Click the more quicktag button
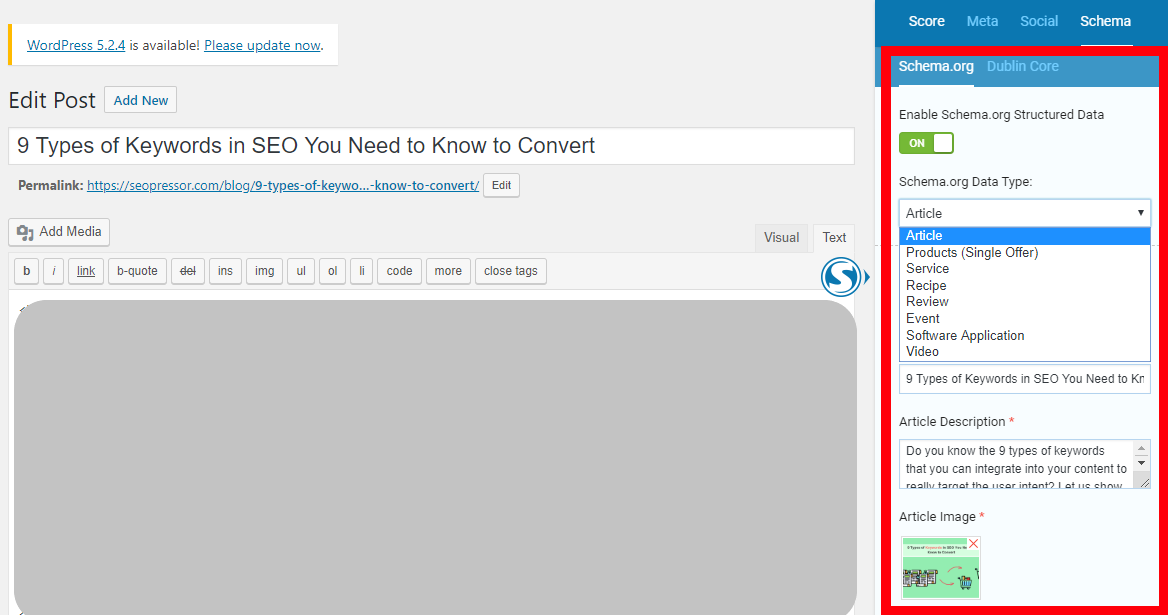Screen dimensions: 1168x615 pyautogui.click(x=448, y=271)
